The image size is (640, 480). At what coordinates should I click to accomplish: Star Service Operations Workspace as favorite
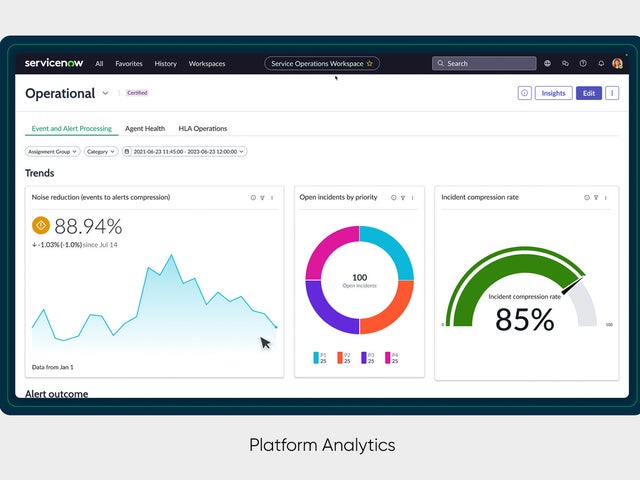coord(370,63)
